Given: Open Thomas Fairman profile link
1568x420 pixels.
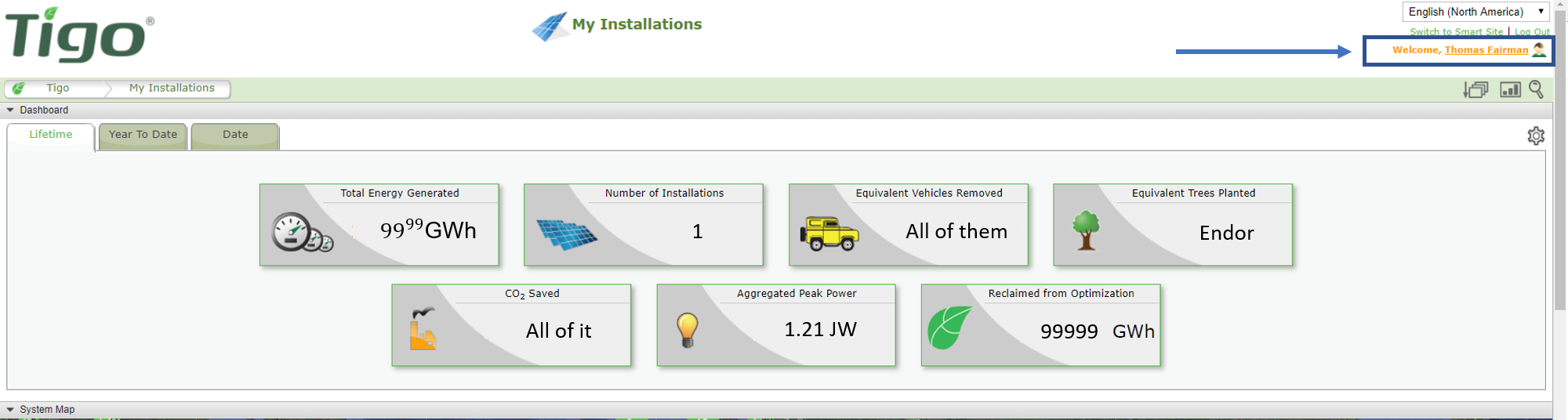Looking at the screenshot, I should coord(1486,50).
